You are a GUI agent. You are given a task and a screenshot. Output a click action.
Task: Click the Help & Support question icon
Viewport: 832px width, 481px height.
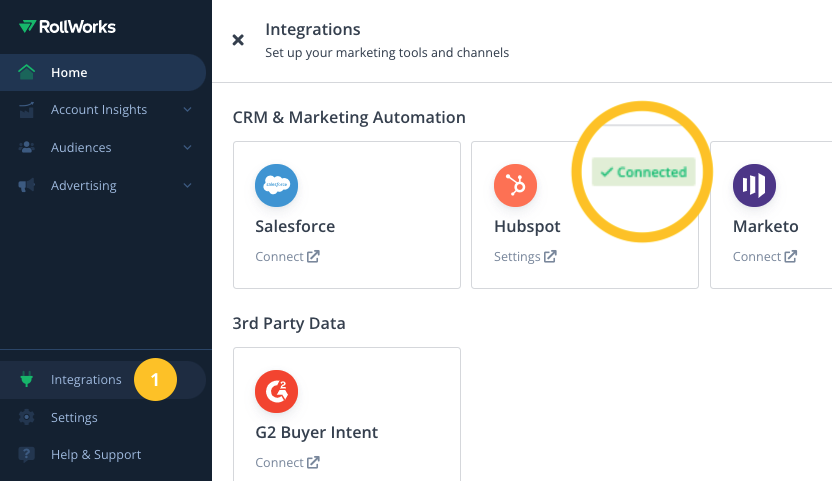pyautogui.click(x=27, y=454)
